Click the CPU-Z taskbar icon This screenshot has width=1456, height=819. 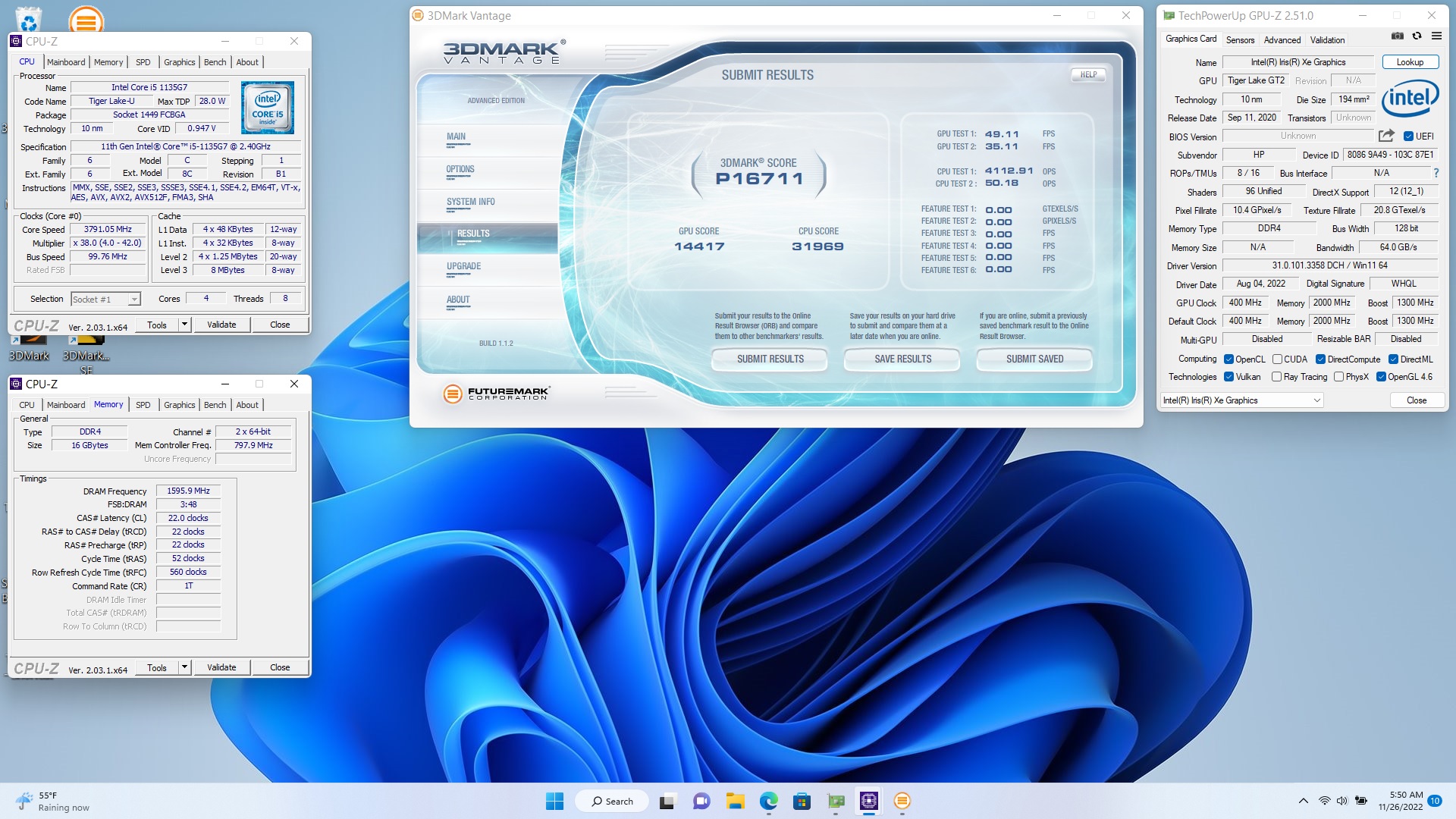coord(869,801)
